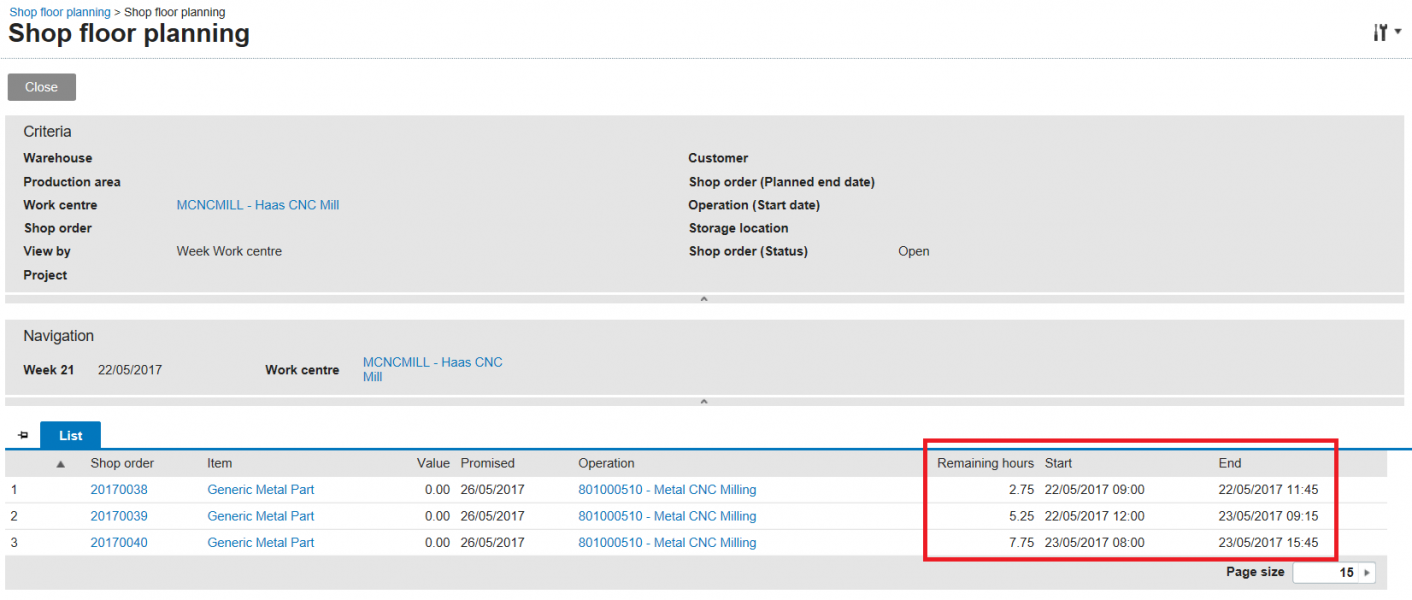Click the sort arrow in the table header

[x=60, y=464]
